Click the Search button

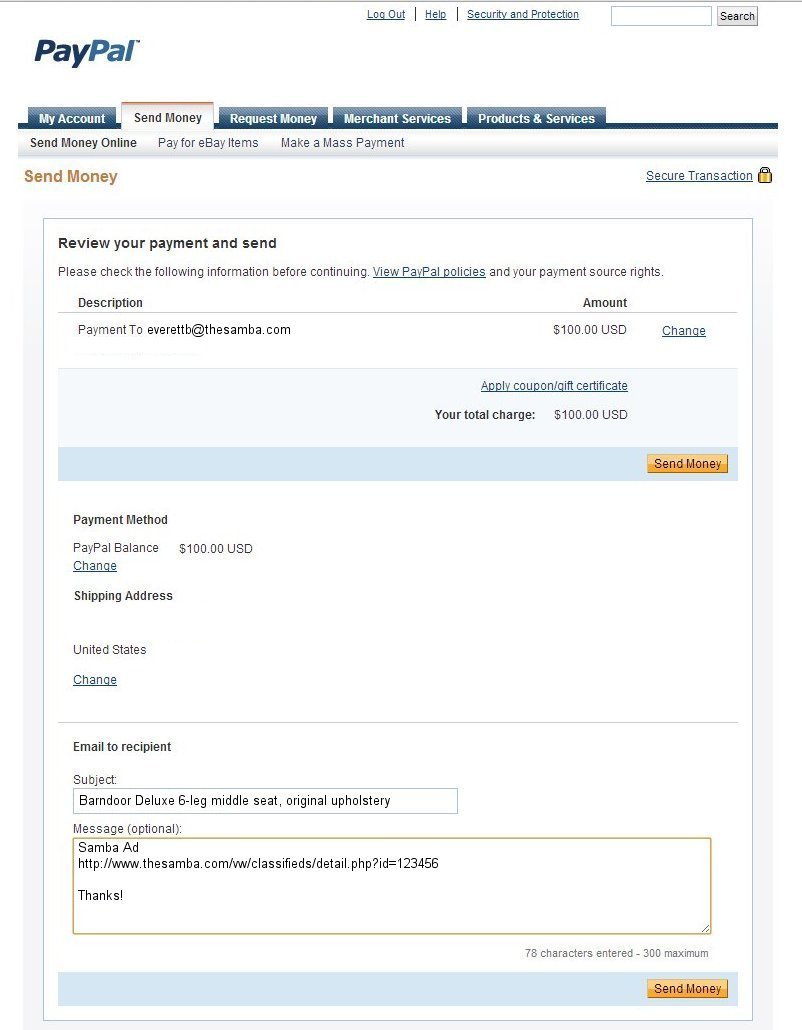point(737,16)
